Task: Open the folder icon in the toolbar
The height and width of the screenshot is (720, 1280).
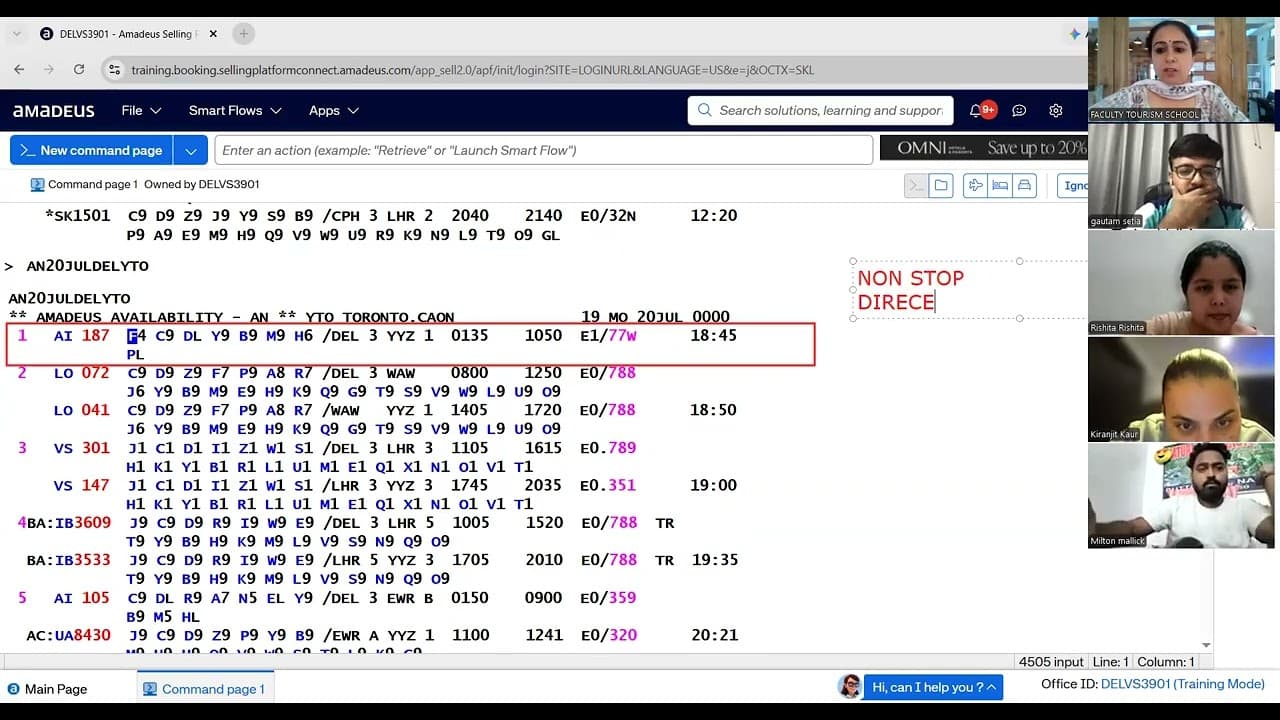Action: [x=940, y=185]
